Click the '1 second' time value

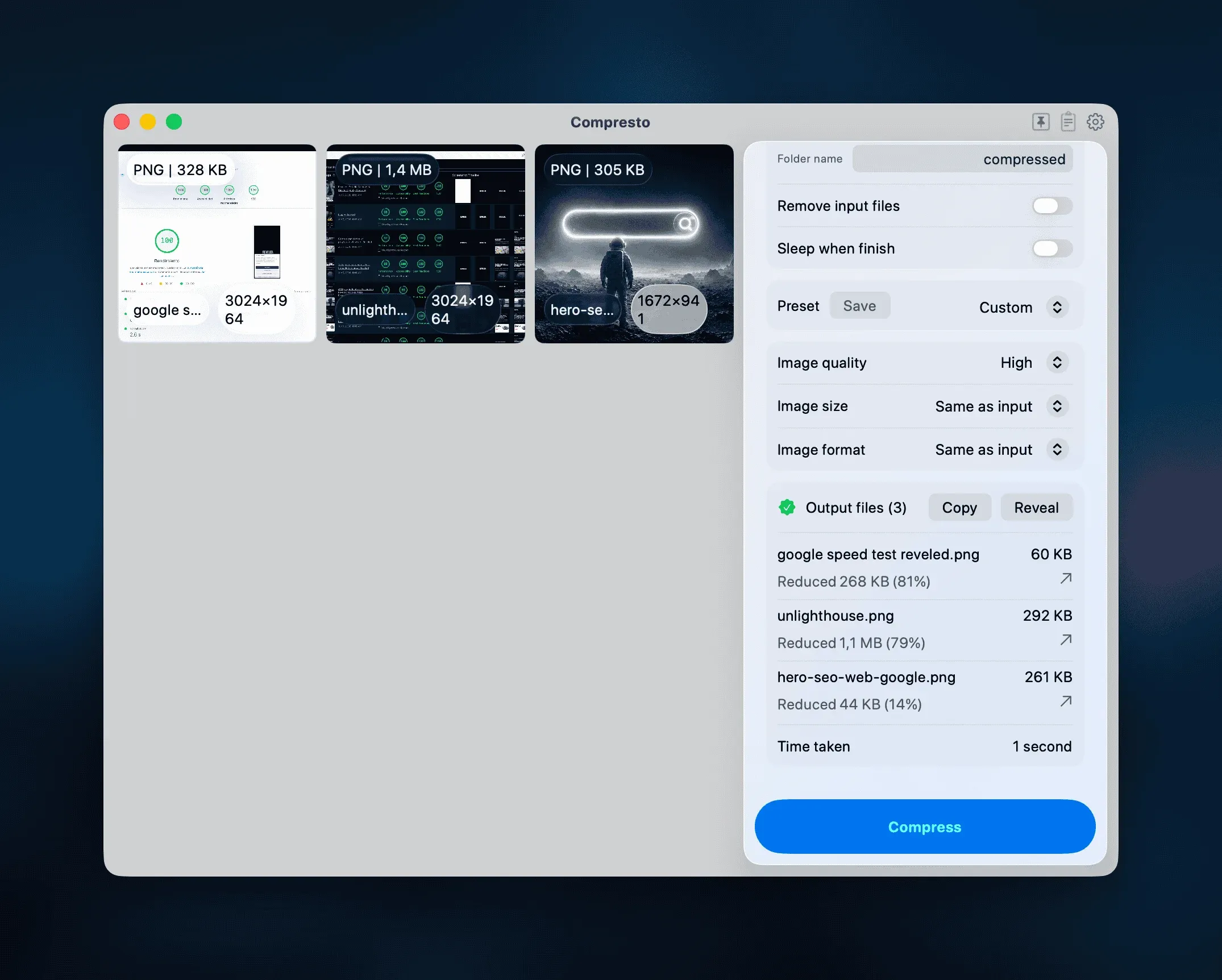1042,746
